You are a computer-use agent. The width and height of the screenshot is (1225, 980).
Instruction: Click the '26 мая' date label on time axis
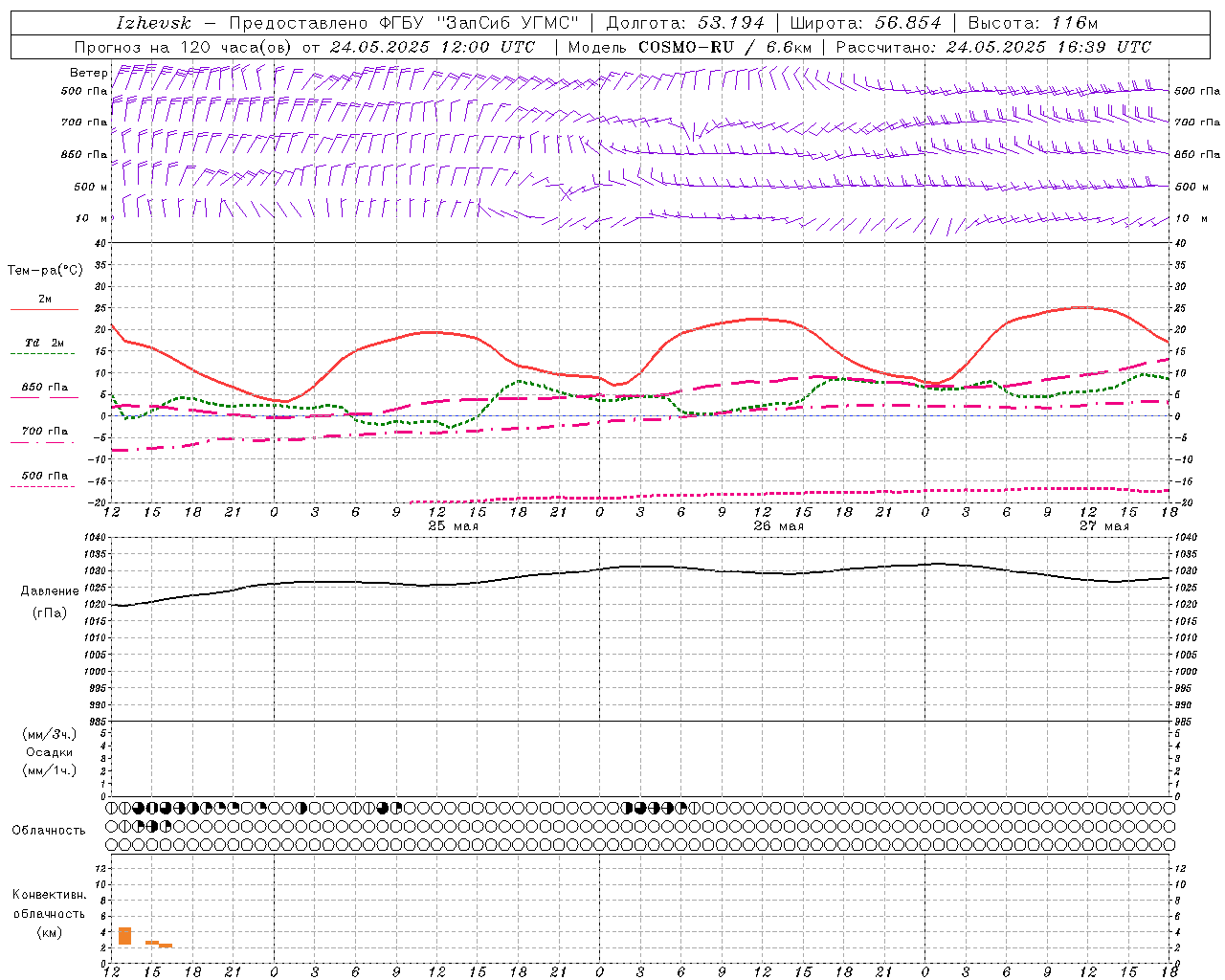778,526
